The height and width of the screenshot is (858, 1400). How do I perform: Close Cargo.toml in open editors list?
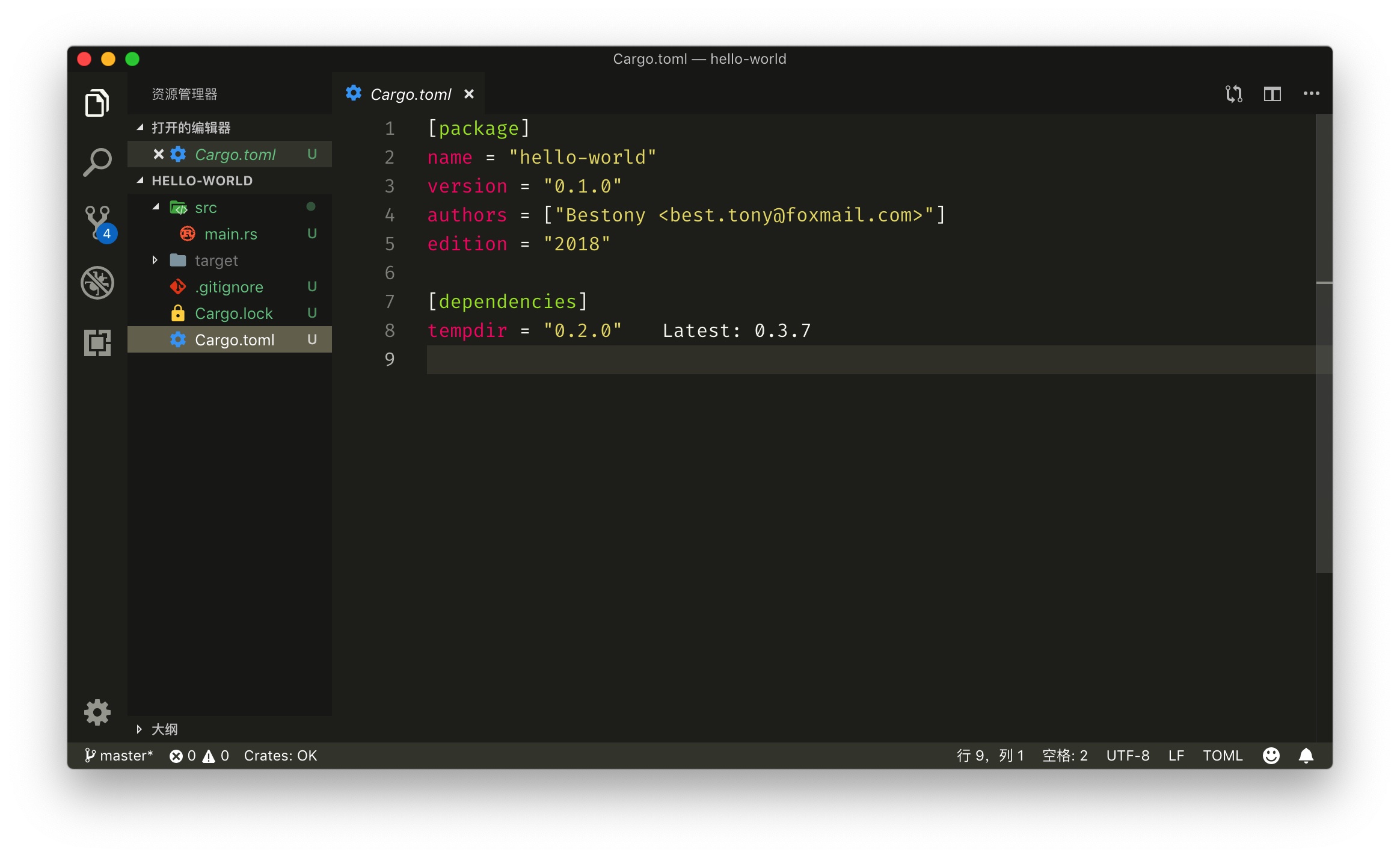click(158, 155)
